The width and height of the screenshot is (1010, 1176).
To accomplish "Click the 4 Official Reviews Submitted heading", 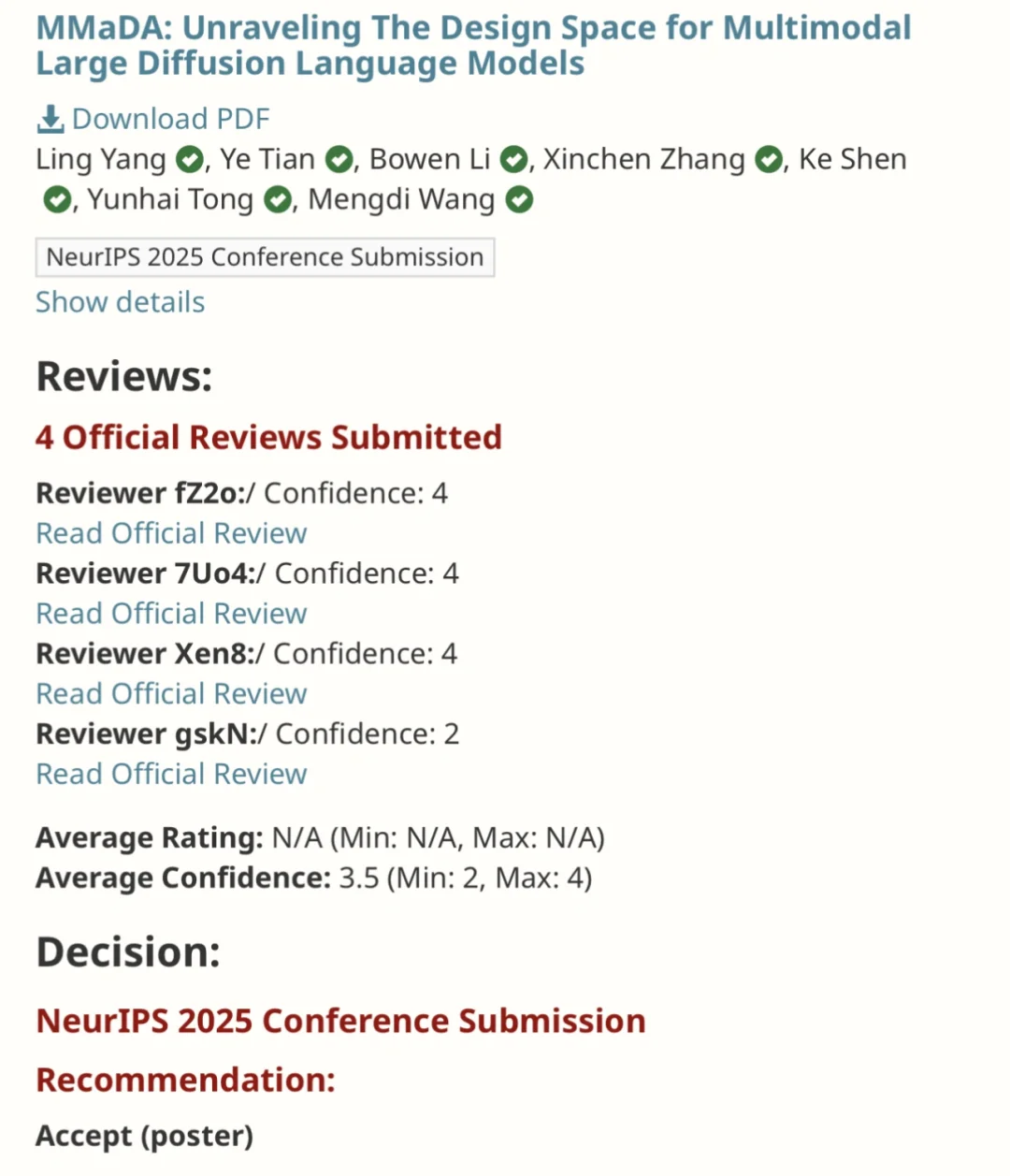I will 268,437.
